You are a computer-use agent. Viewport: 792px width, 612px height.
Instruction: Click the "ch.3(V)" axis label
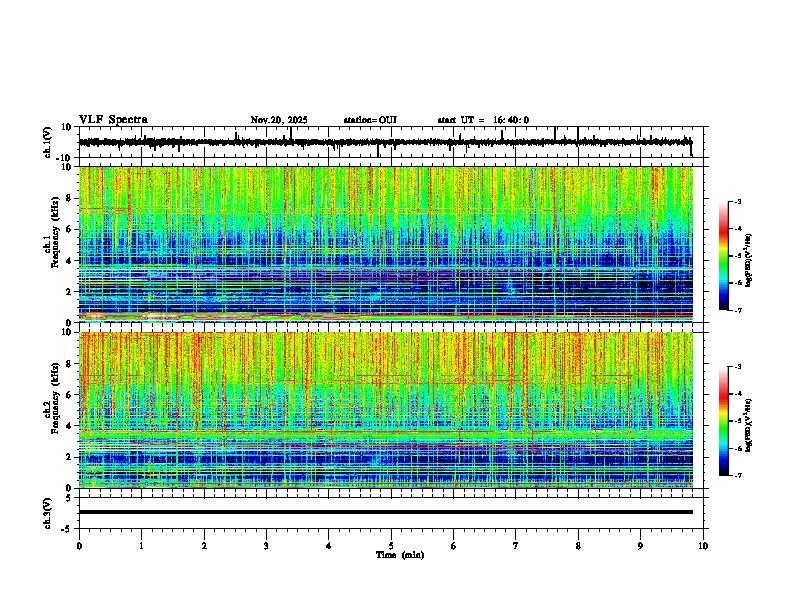pos(48,514)
